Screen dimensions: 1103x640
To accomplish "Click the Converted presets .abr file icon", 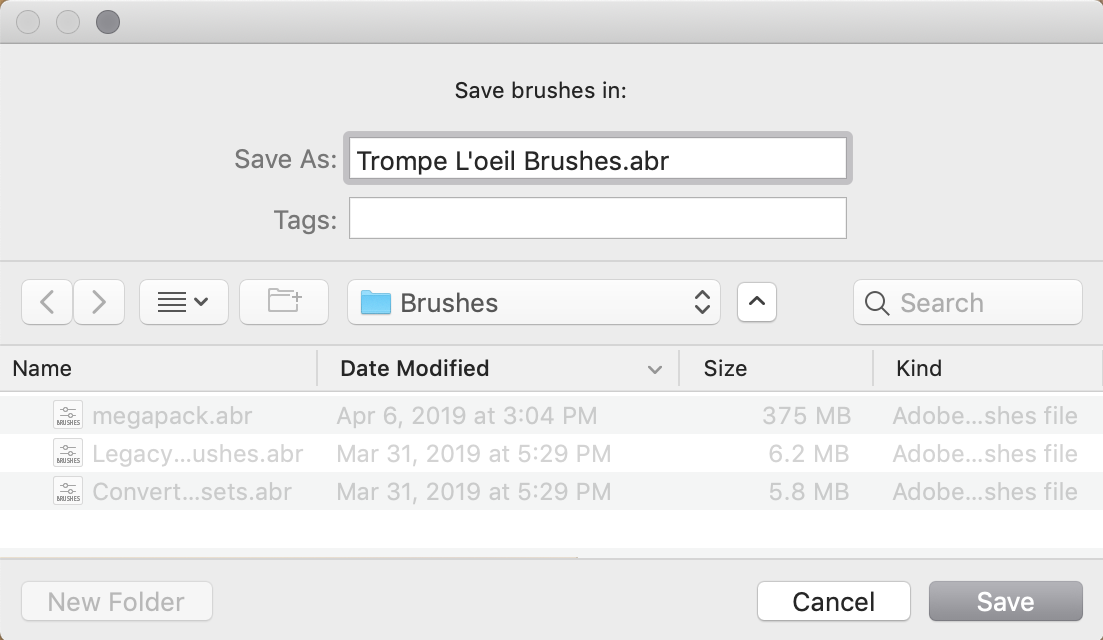I will pos(68,491).
